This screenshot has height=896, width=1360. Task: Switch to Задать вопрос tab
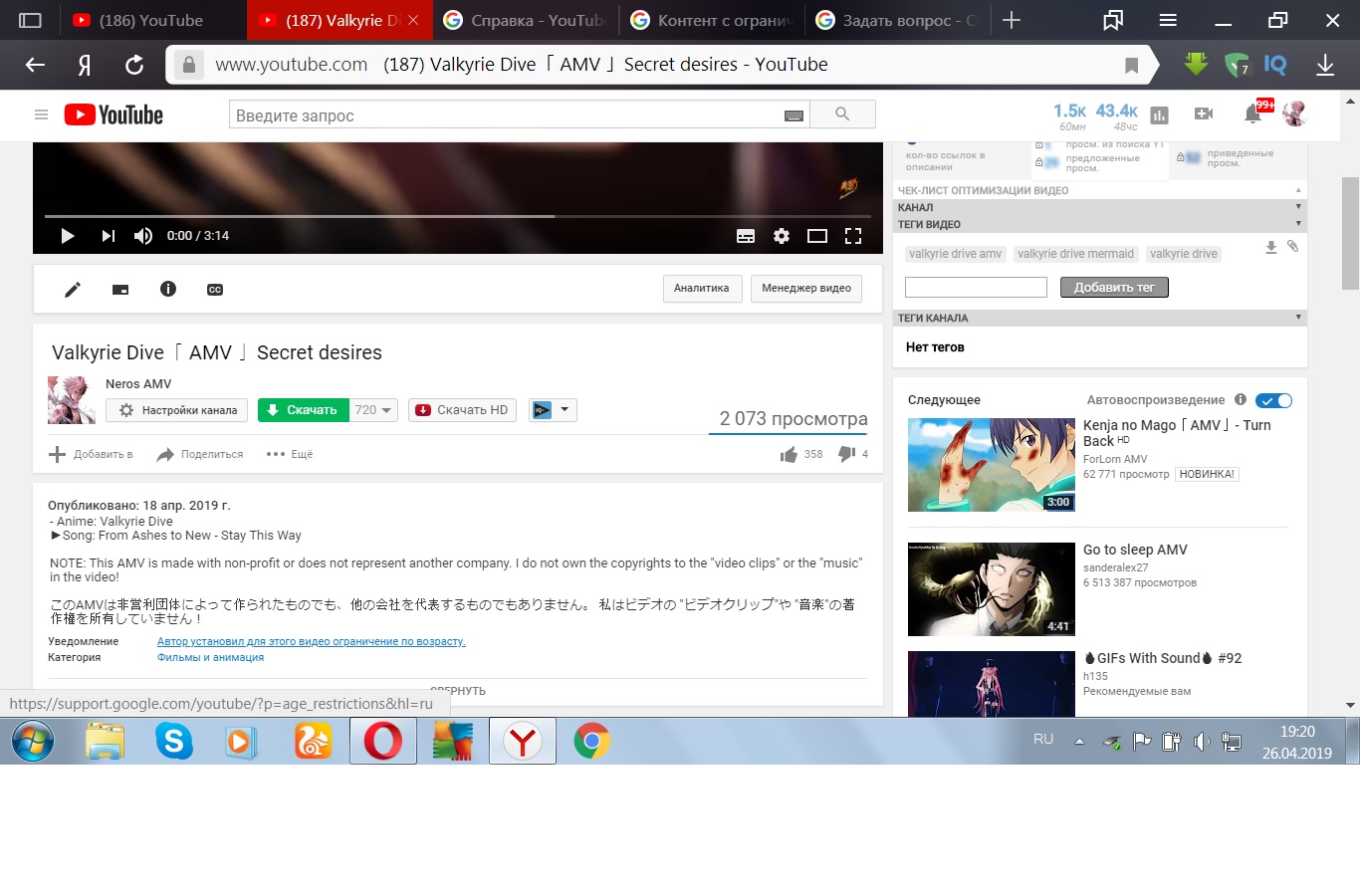click(896, 20)
